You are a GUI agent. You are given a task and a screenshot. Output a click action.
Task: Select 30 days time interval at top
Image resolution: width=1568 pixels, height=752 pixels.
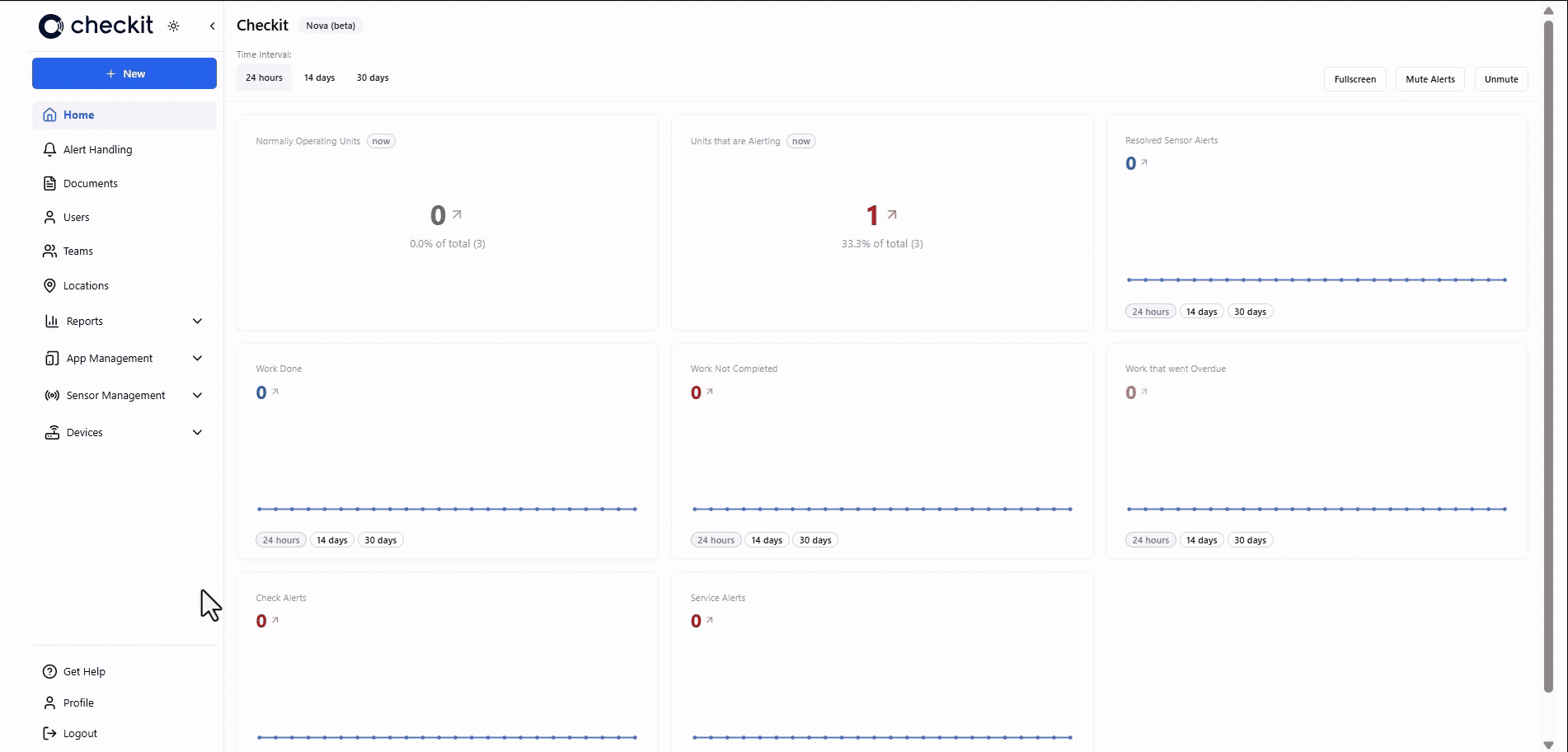click(x=373, y=78)
